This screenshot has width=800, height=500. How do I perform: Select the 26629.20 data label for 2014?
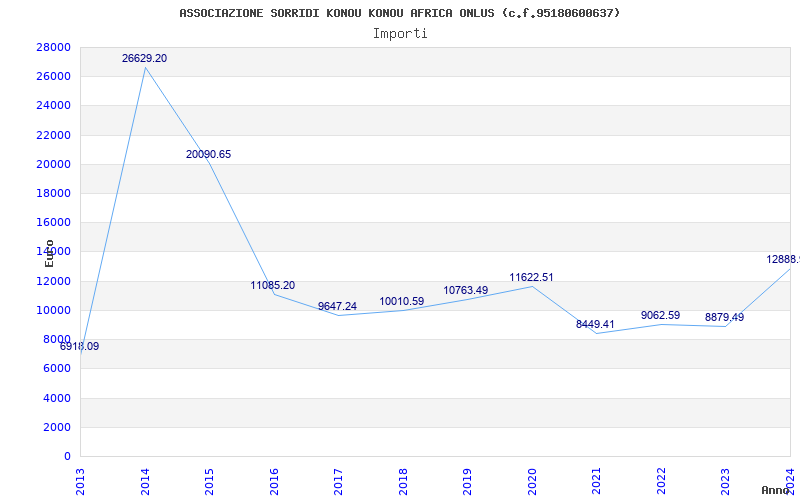(144, 58)
